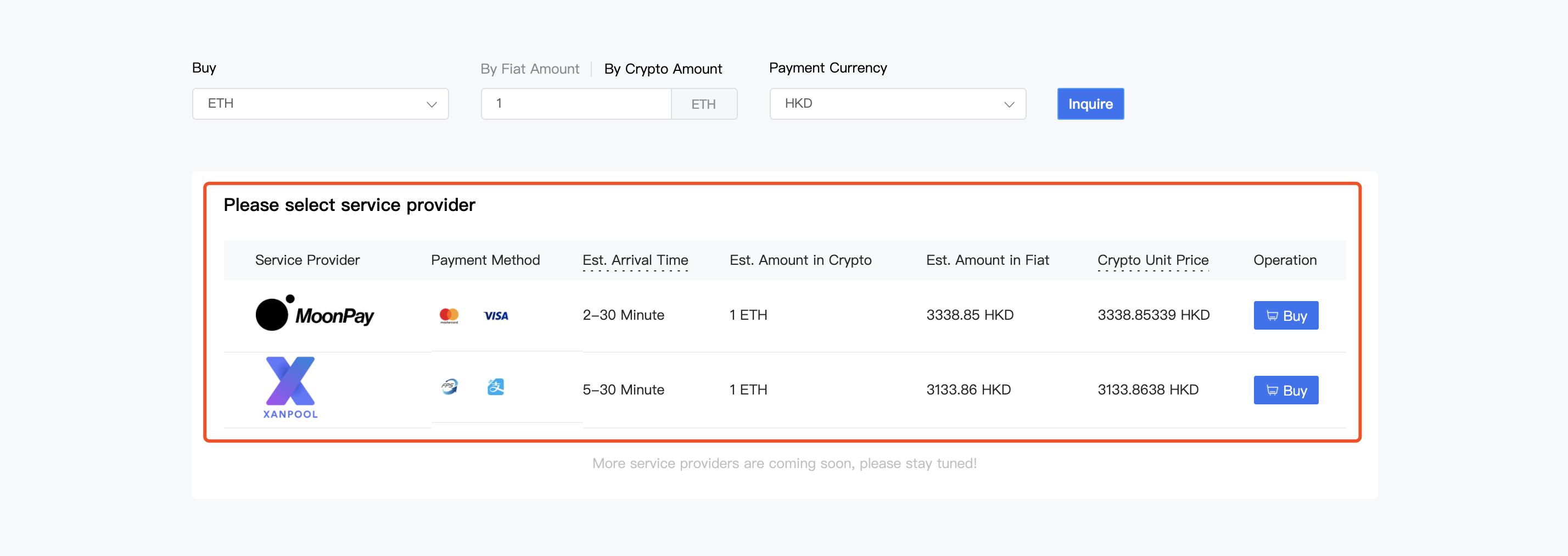1568x556 pixels.
Task: Click the chevron arrow in ETH selector
Action: pos(432,104)
